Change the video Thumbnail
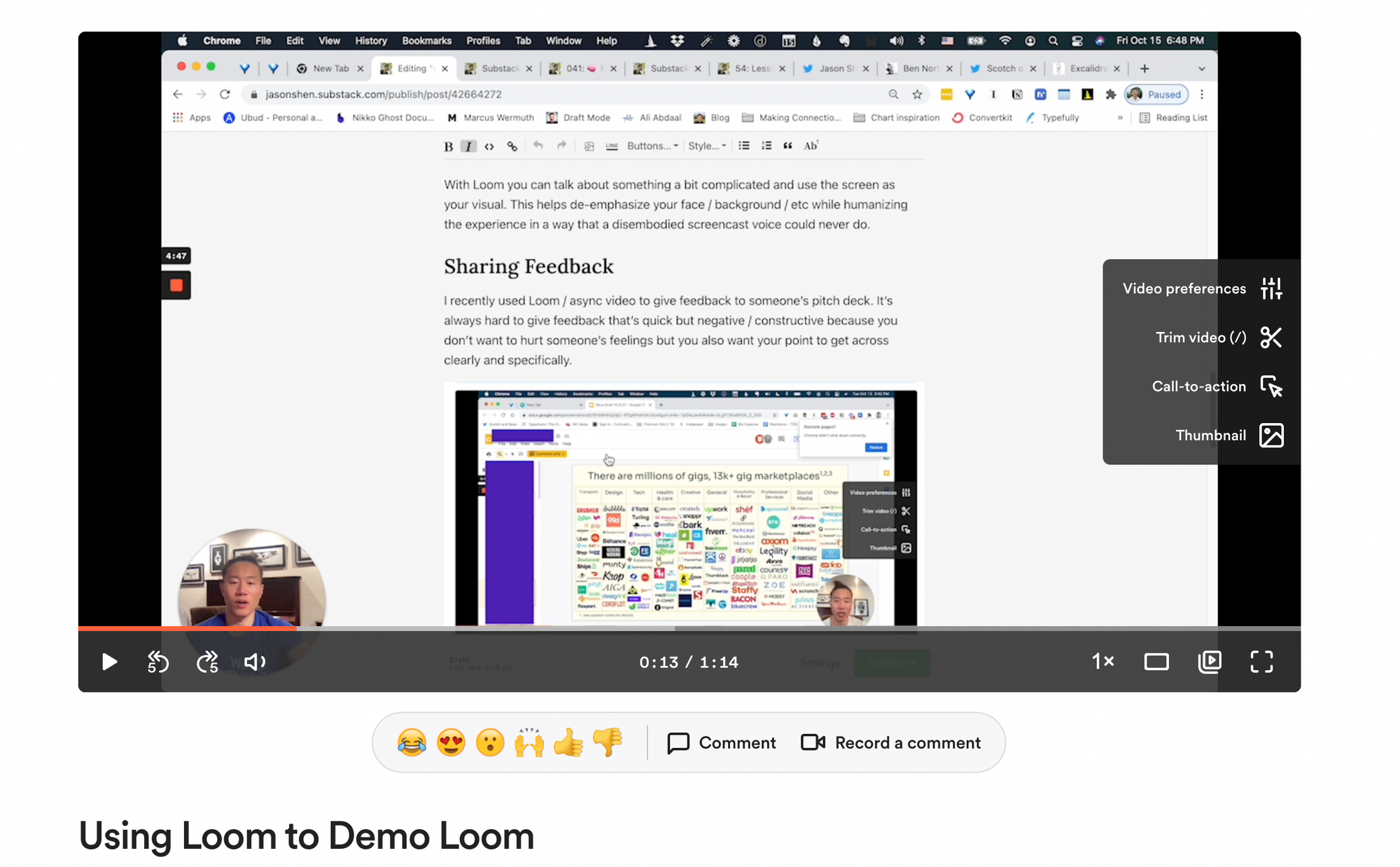 (x=1229, y=436)
